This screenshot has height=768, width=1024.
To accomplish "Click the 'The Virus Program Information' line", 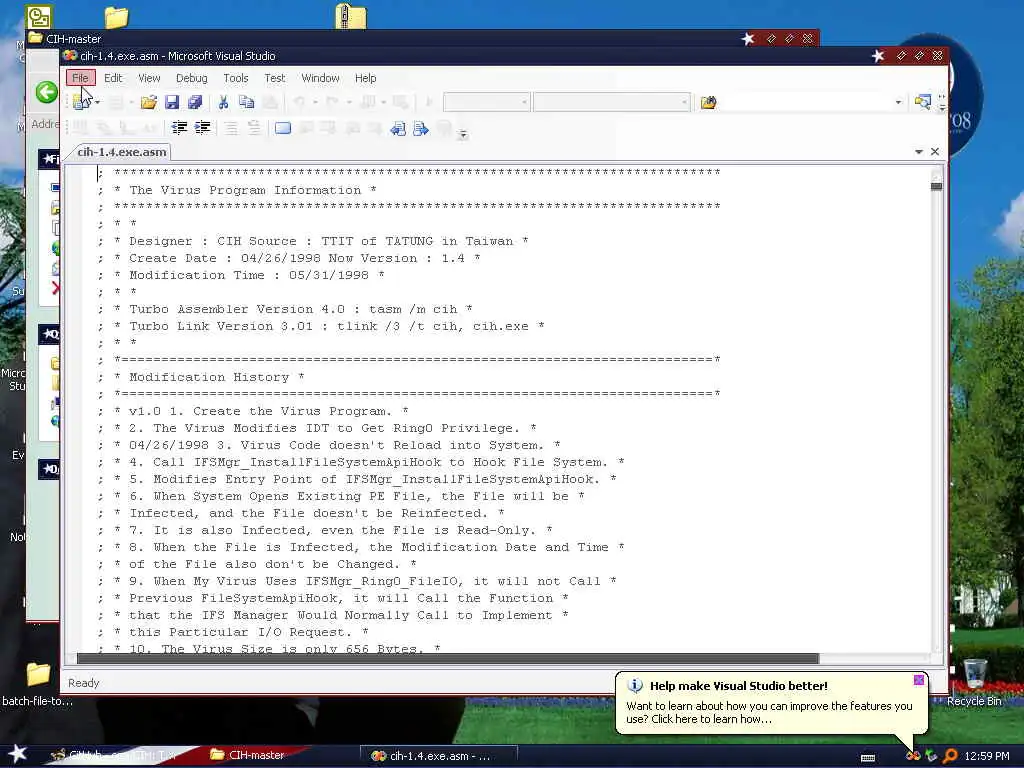I will point(245,190).
